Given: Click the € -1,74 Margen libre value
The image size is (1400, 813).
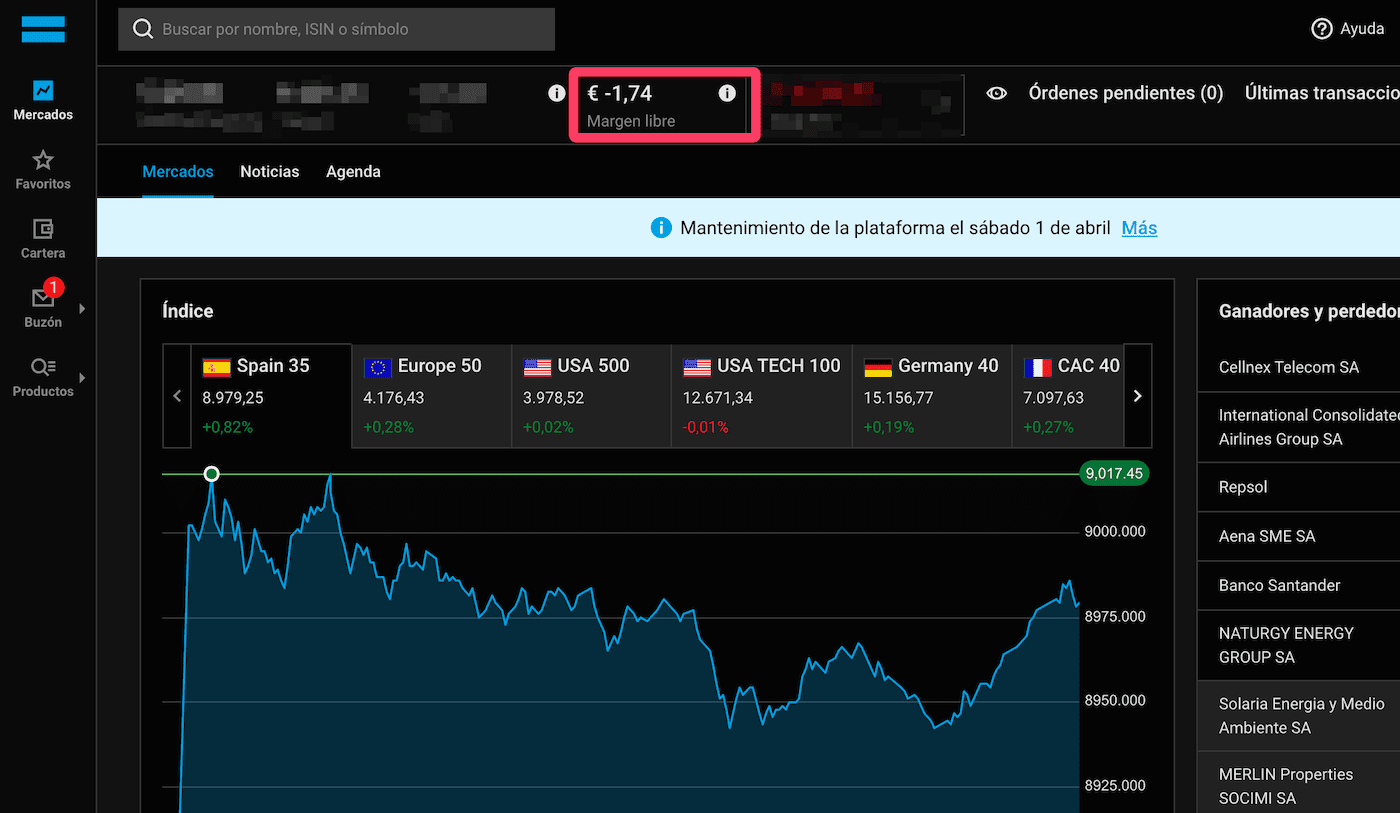Looking at the screenshot, I should pos(620,93).
